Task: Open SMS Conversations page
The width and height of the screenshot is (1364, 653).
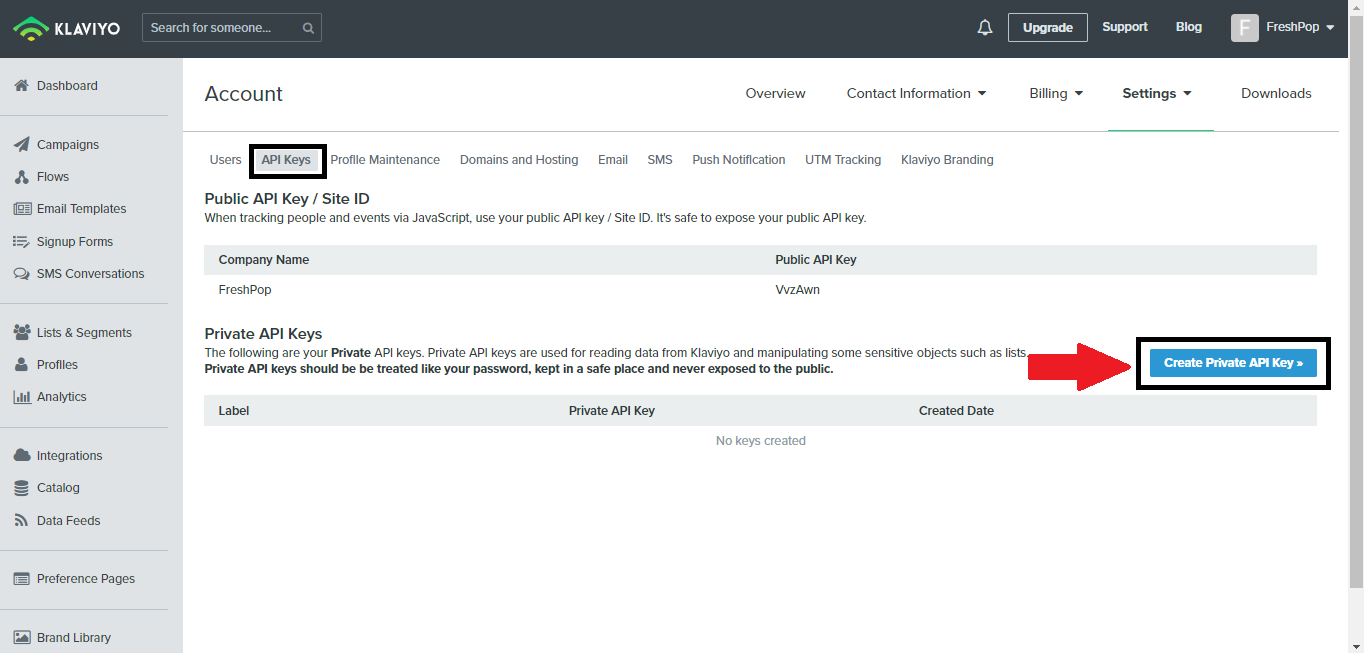Action: 90,274
